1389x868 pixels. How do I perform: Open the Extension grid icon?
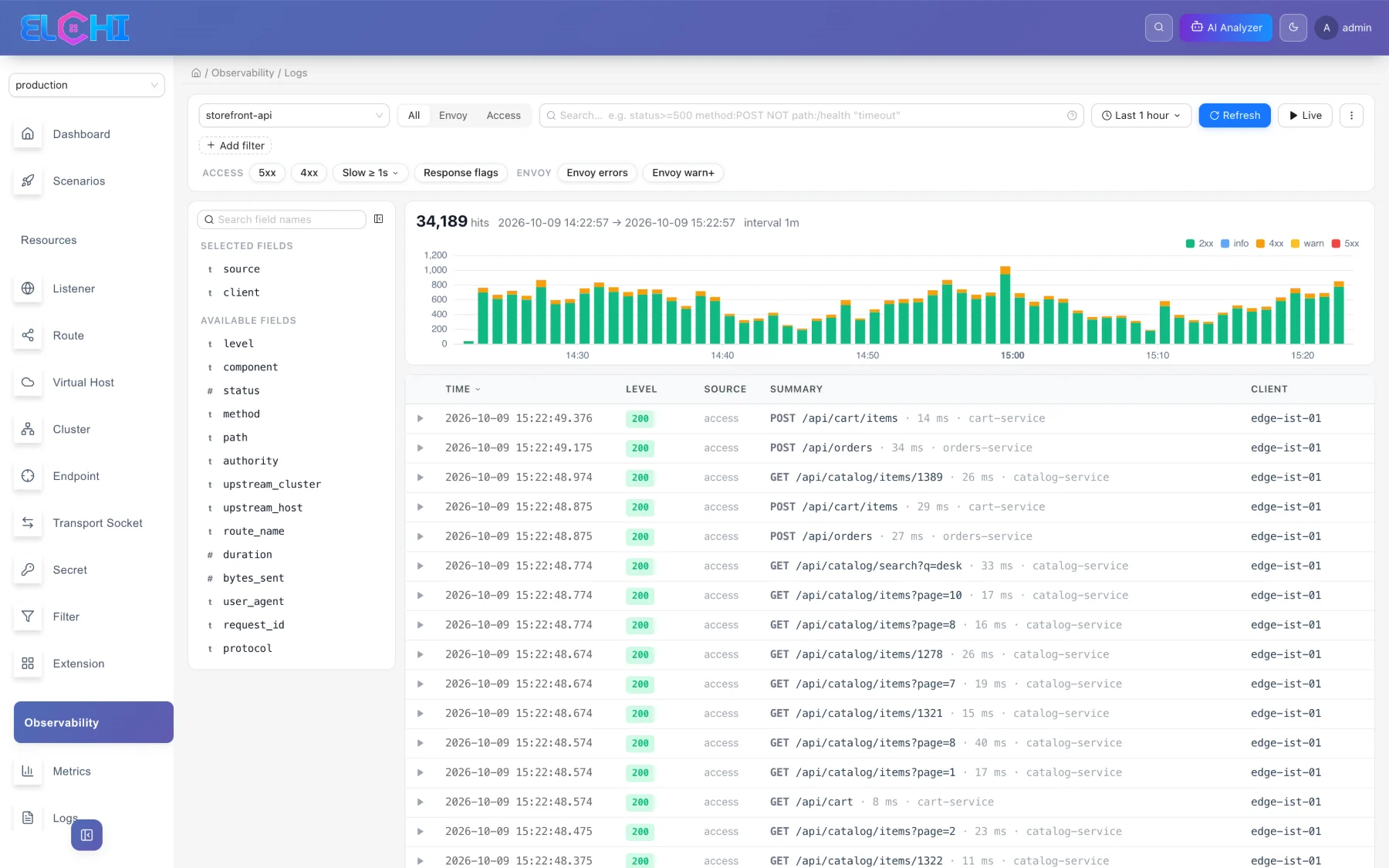[28, 664]
